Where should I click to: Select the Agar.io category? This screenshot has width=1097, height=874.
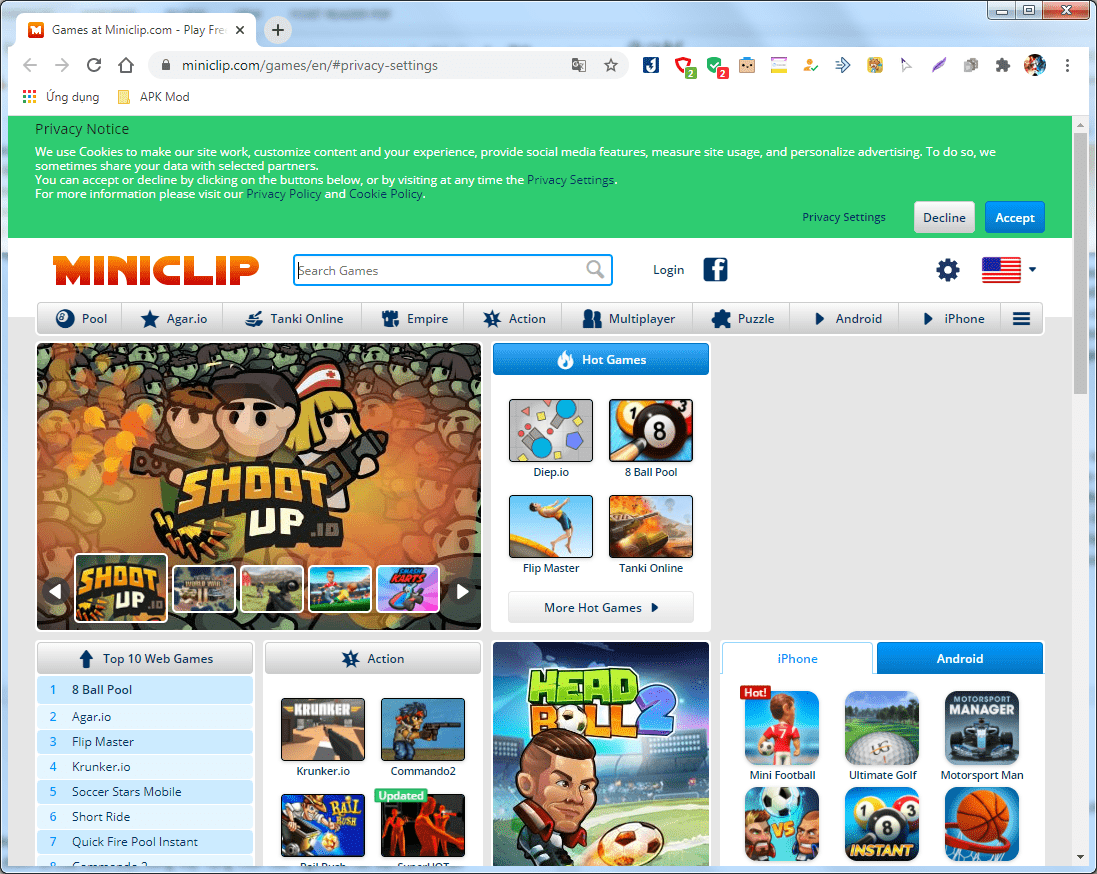pyautogui.click(x=173, y=319)
